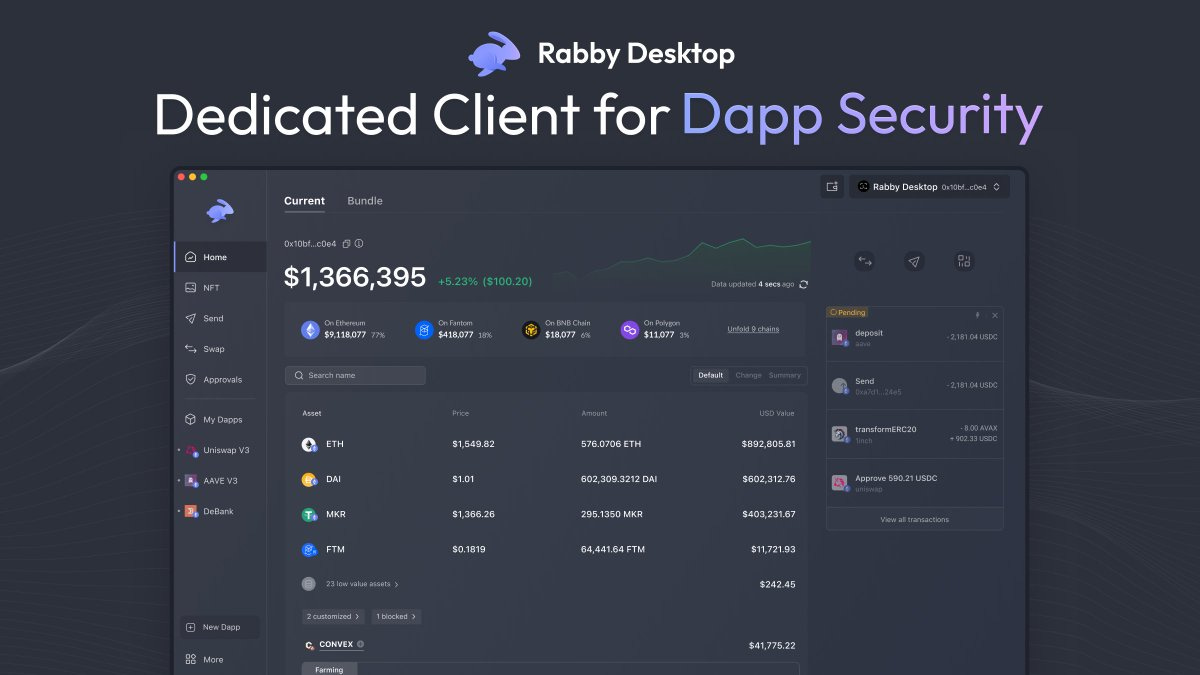Click the New Dapp button
The width and height of the screenshot is (1200, 675).
(220, 627)
